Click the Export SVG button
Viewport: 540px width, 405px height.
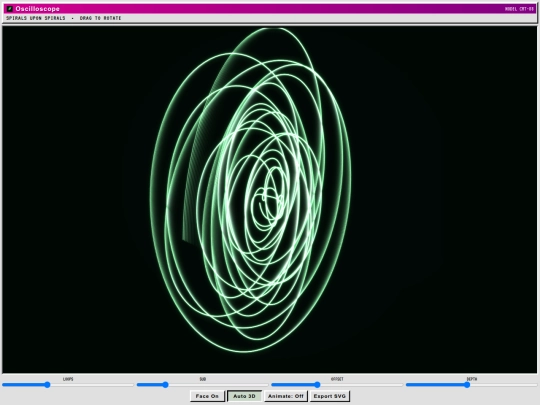pyautogui.click(x=330, y=396)
